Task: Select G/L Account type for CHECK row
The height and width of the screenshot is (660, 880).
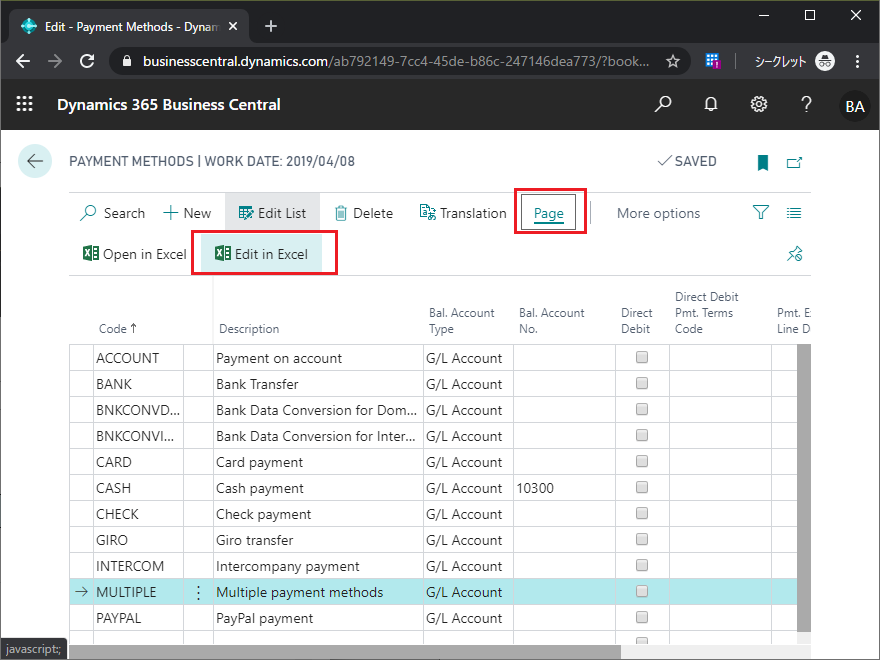Action: (x=468, y=514)
